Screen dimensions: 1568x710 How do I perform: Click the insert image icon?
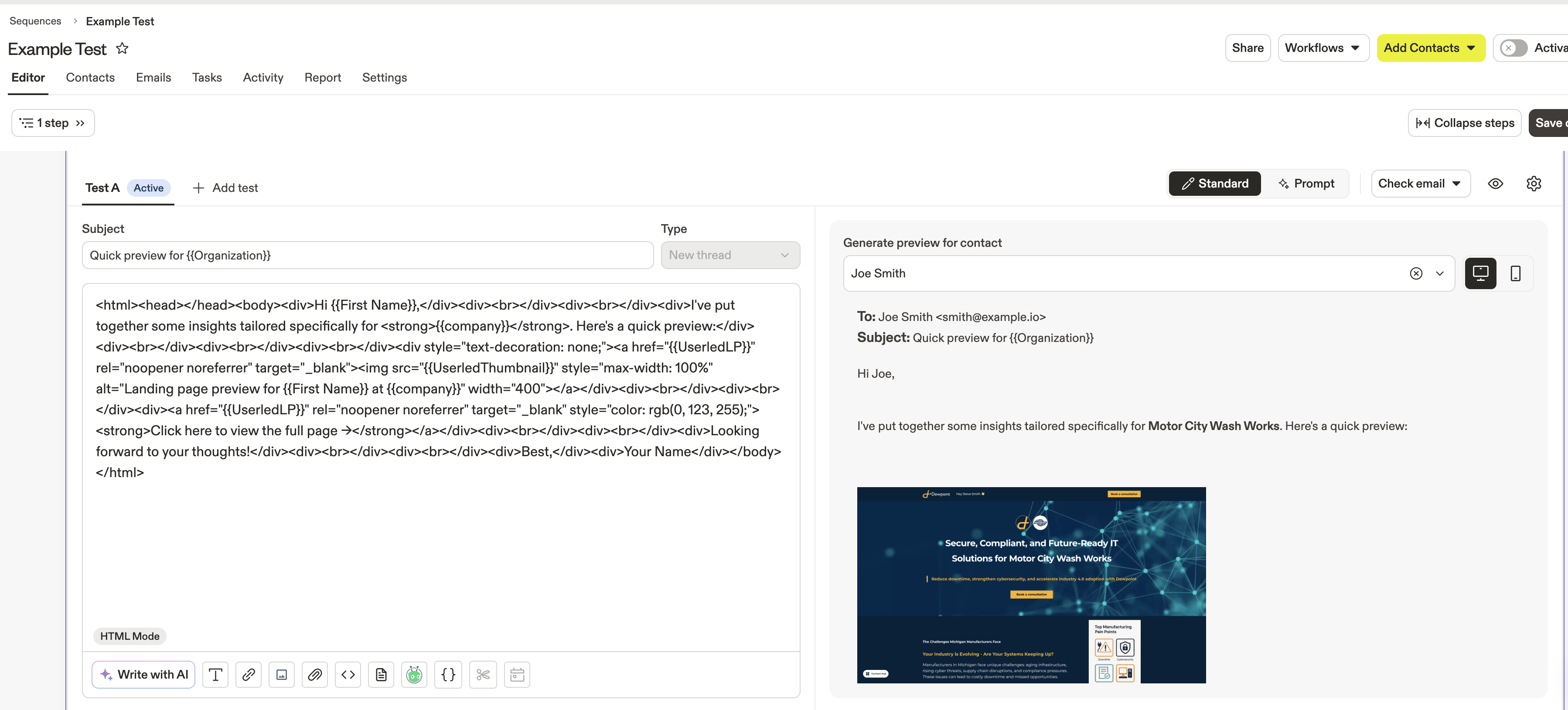281,675
